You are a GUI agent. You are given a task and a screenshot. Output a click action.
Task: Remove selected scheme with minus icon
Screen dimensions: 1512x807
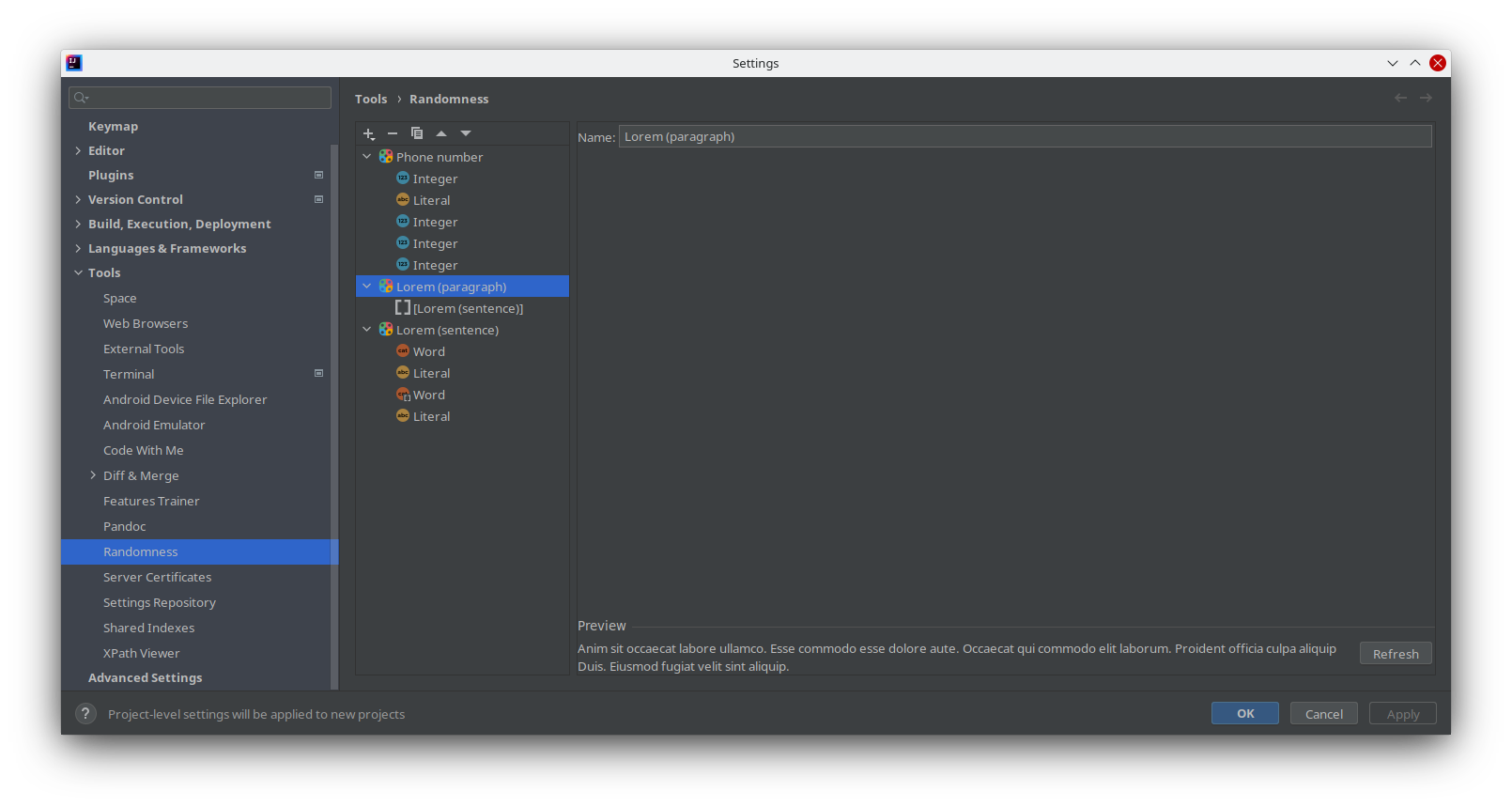point(393,133)
